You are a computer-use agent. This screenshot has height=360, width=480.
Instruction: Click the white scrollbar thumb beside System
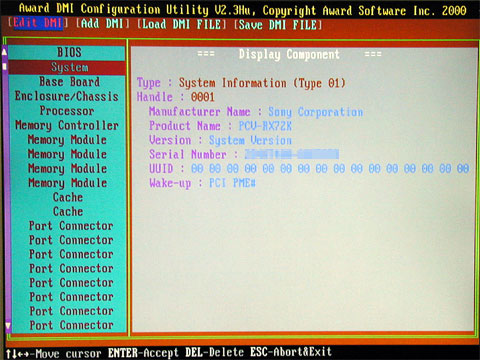(5, 66)
